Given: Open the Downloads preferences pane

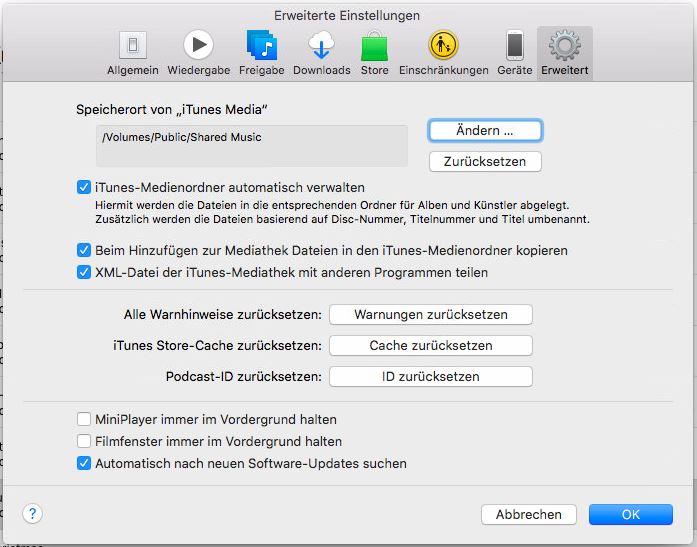Looking at the screenshot, I should [321, 53].
